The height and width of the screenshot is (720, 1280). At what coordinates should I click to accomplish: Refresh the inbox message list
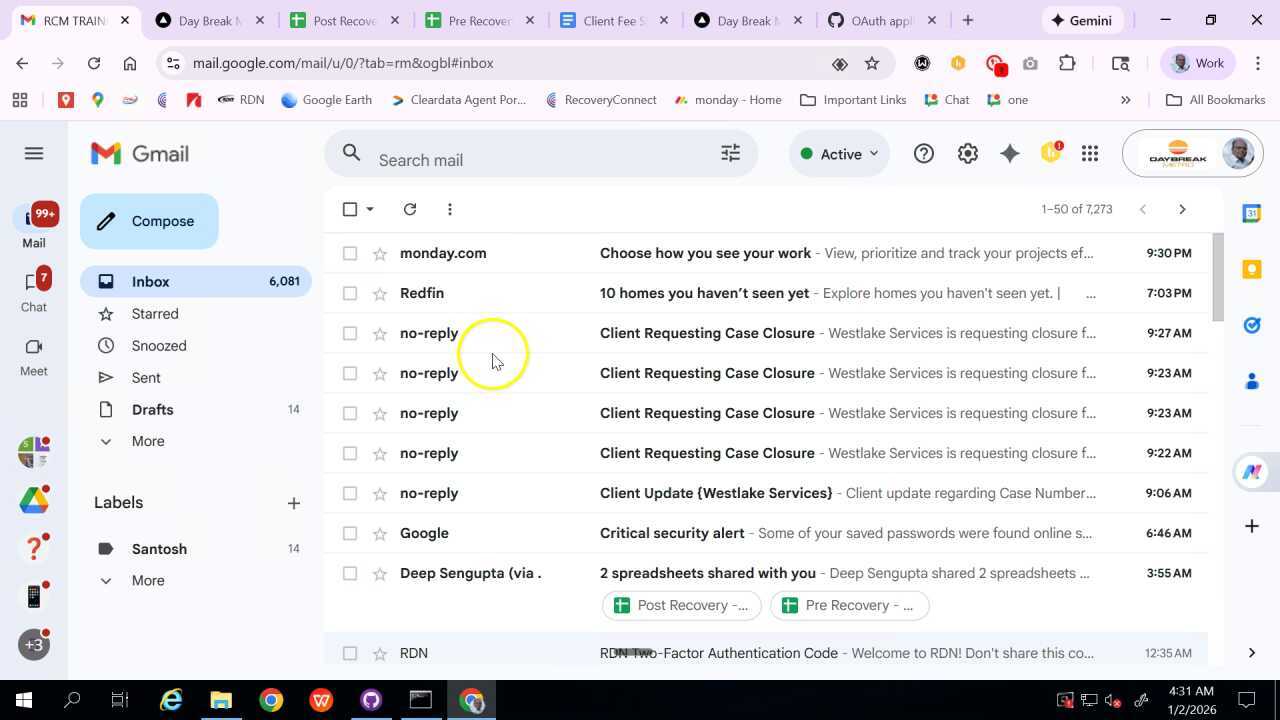click(410, 209)
